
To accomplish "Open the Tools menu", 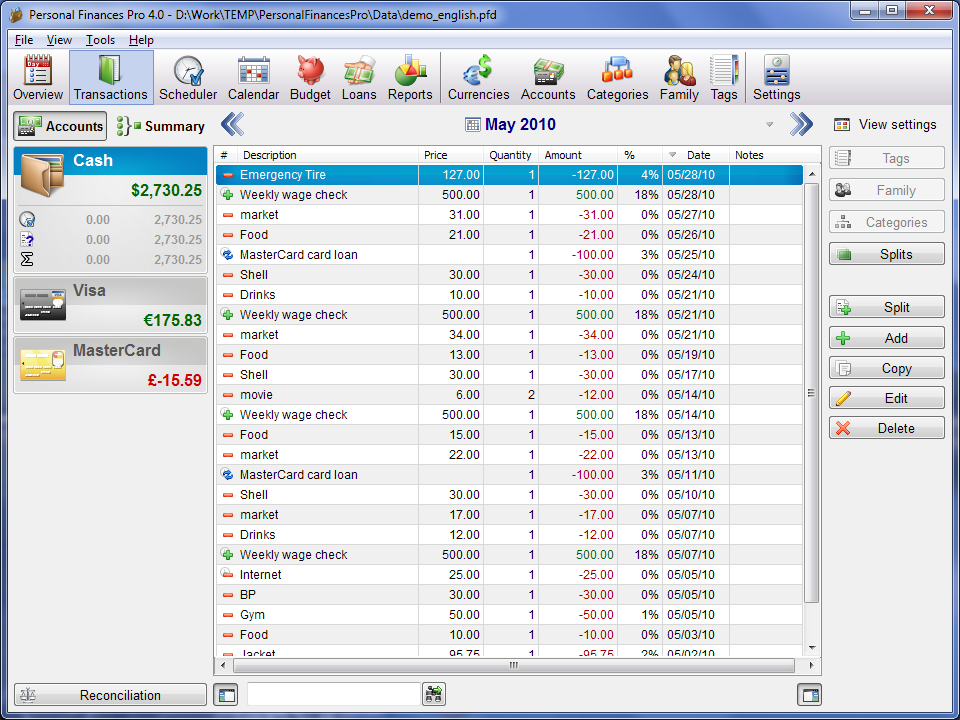I will [x=100, y=40].
